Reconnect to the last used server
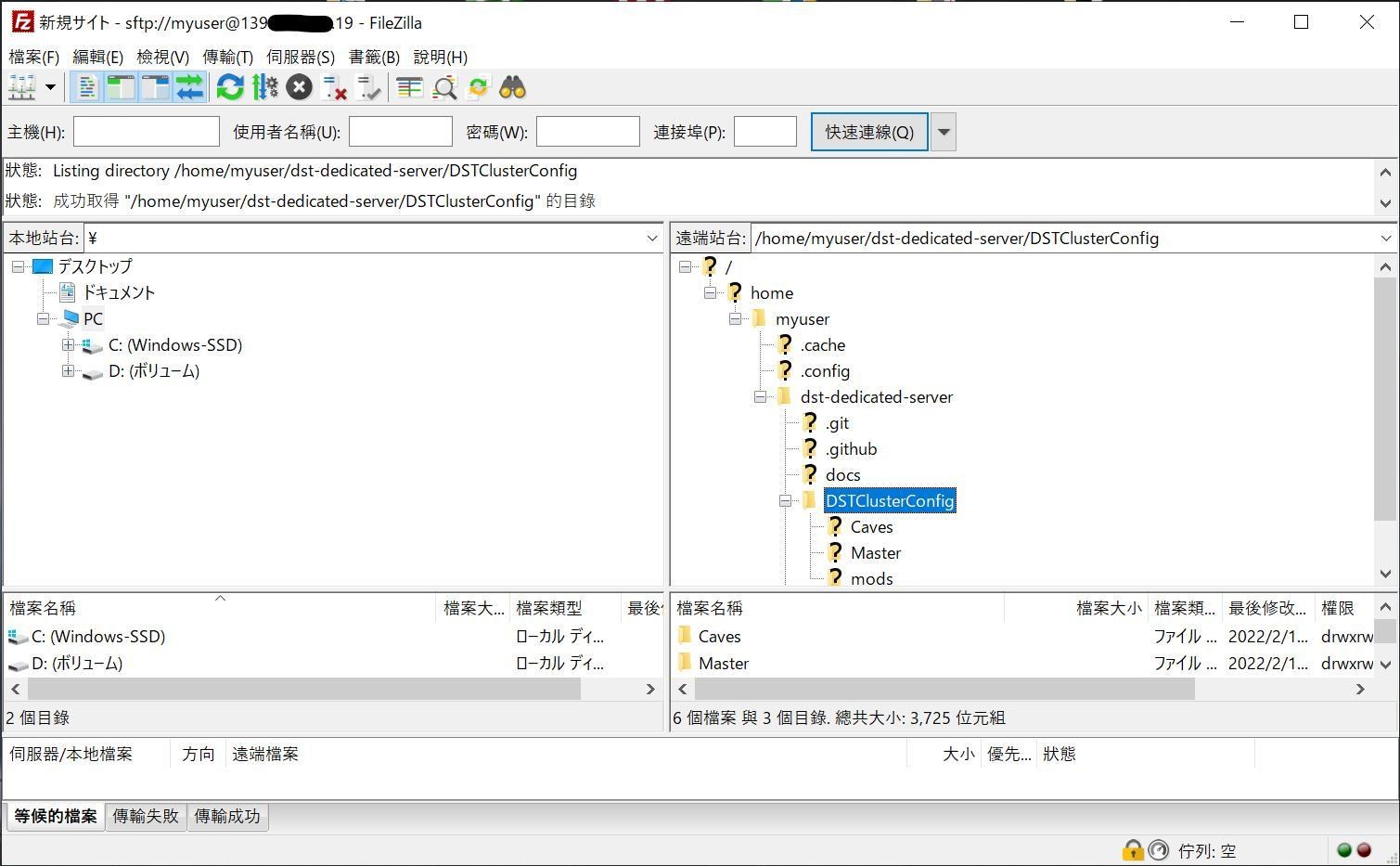Image resolution: width=1400 pixels, height=866 pixels. 368,87
